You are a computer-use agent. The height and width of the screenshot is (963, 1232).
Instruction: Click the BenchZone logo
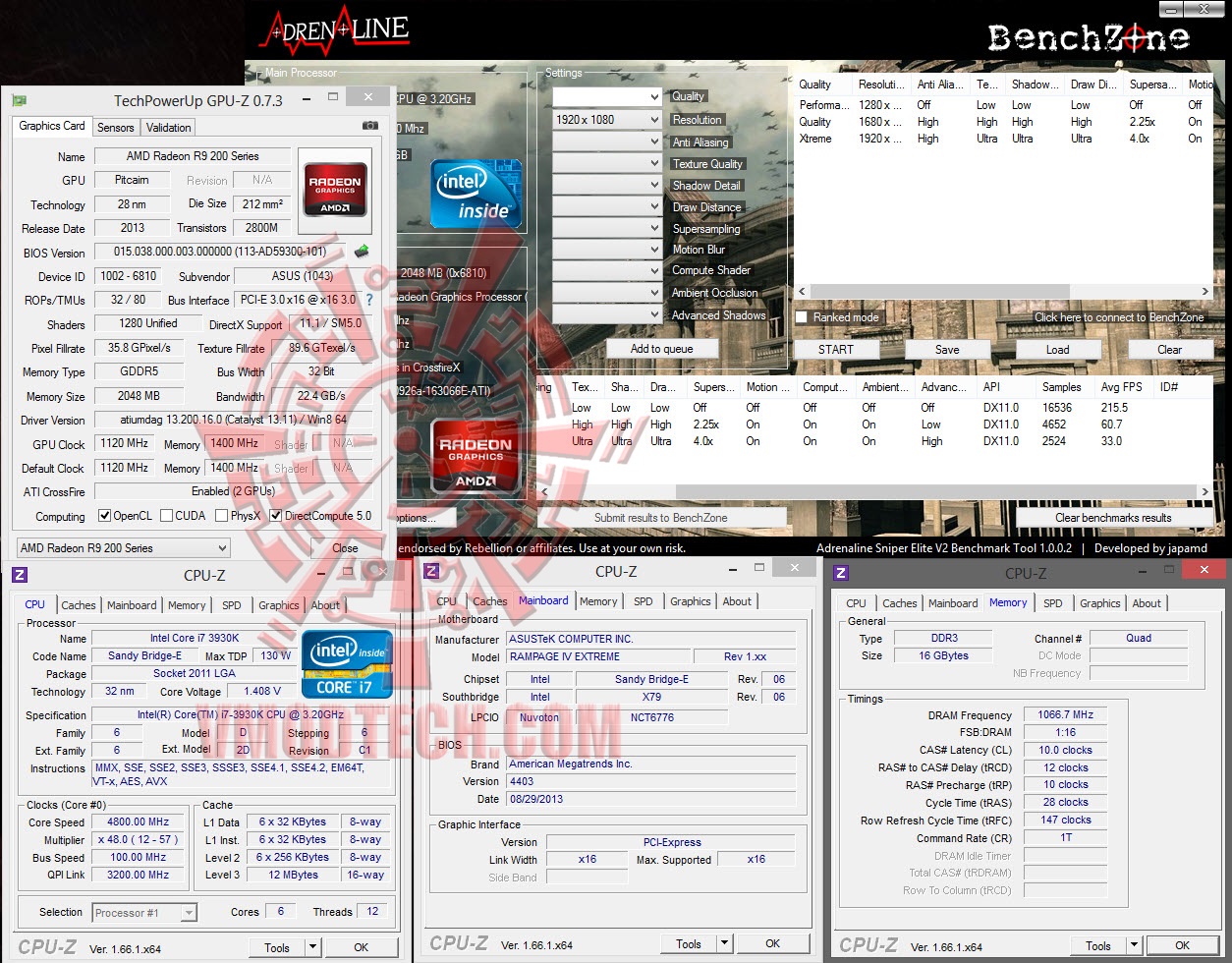[1088, 37]
